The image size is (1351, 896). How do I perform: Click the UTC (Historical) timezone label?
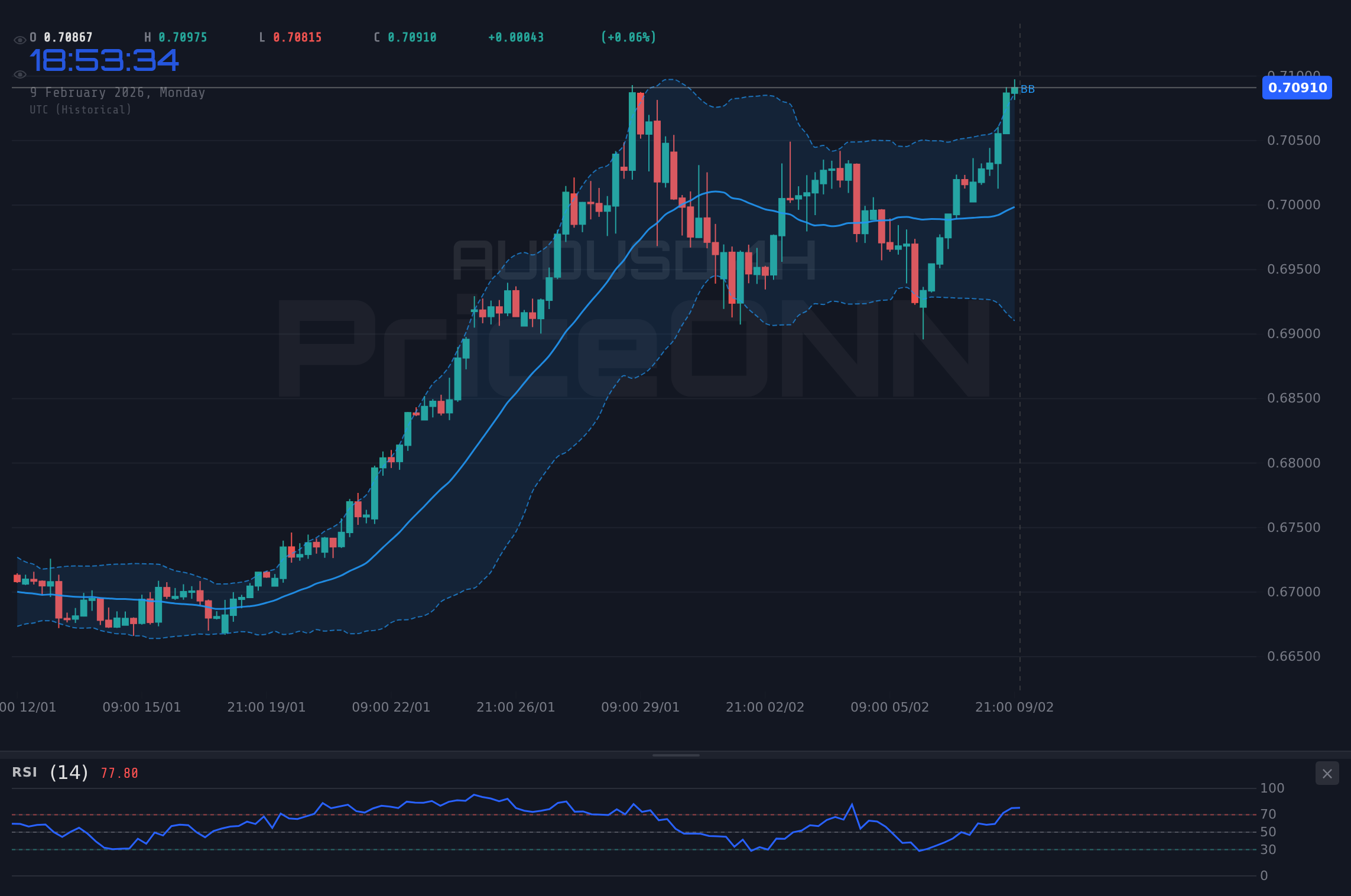pyautogui.click(x=81, y=110)
